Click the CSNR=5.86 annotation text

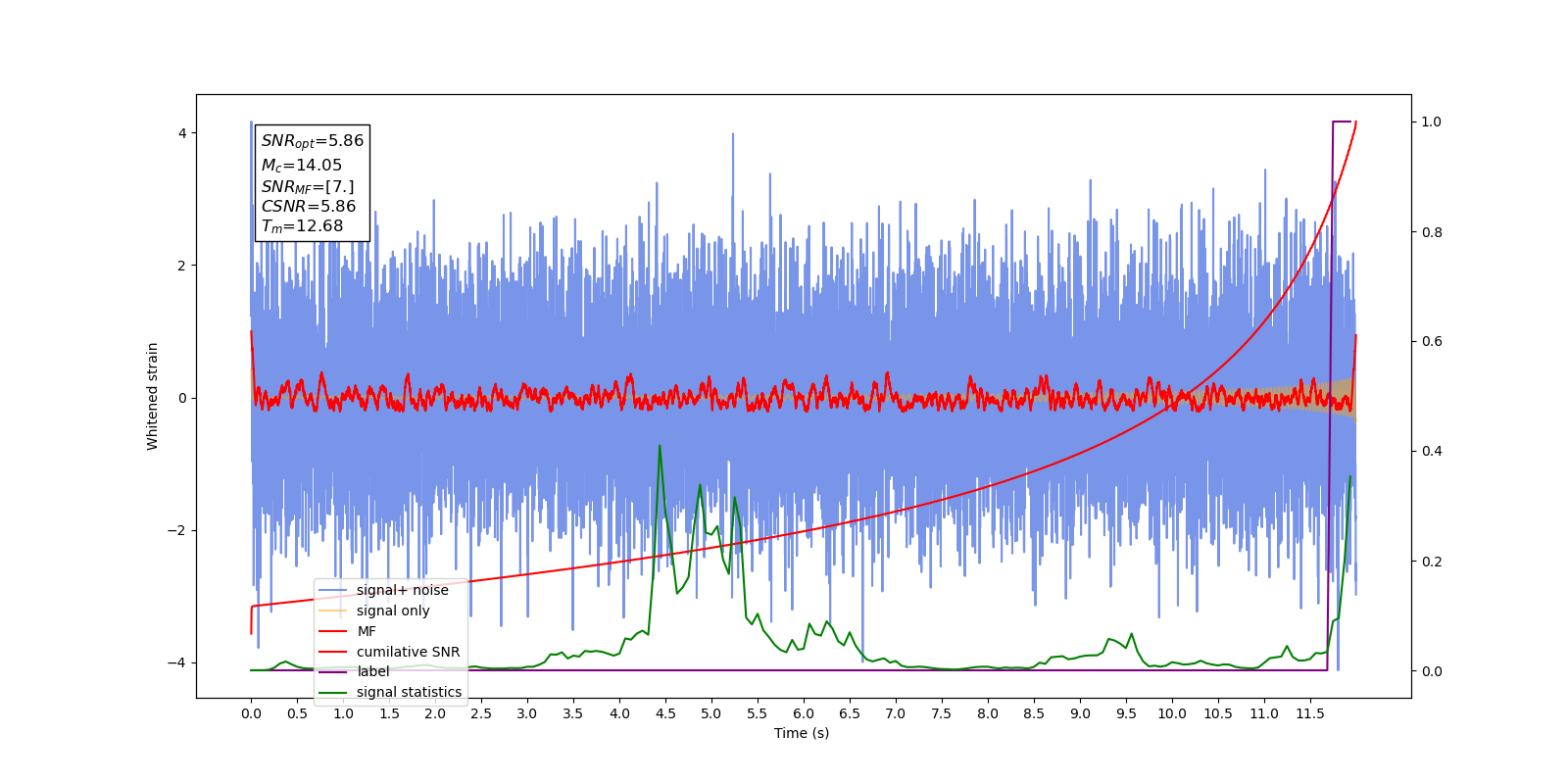[309, 206]
